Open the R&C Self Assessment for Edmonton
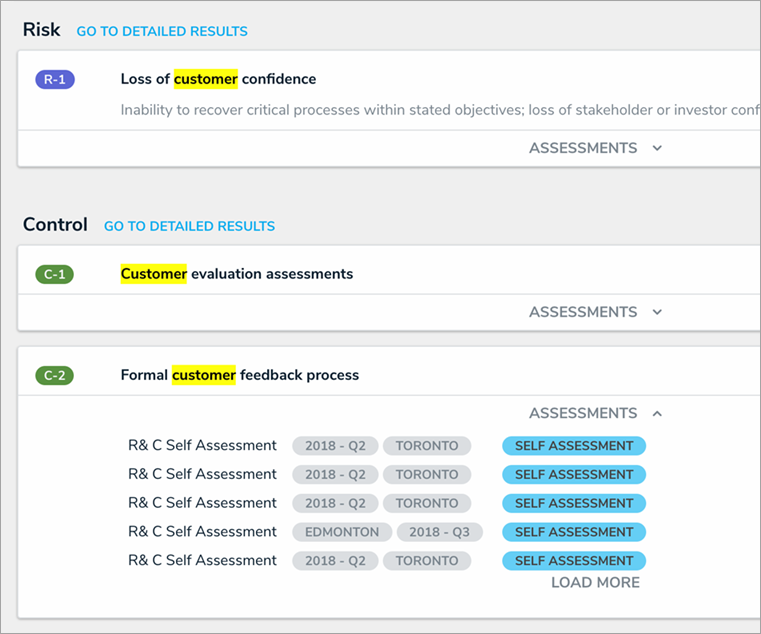The image size is (761, 634). 202,532
